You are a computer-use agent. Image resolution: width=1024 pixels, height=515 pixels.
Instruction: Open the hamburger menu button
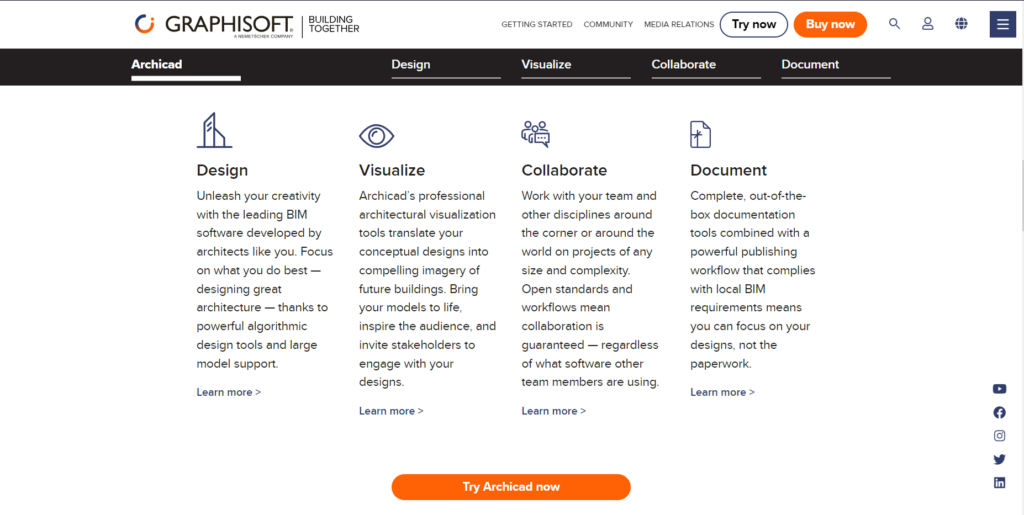[1002, 25]
